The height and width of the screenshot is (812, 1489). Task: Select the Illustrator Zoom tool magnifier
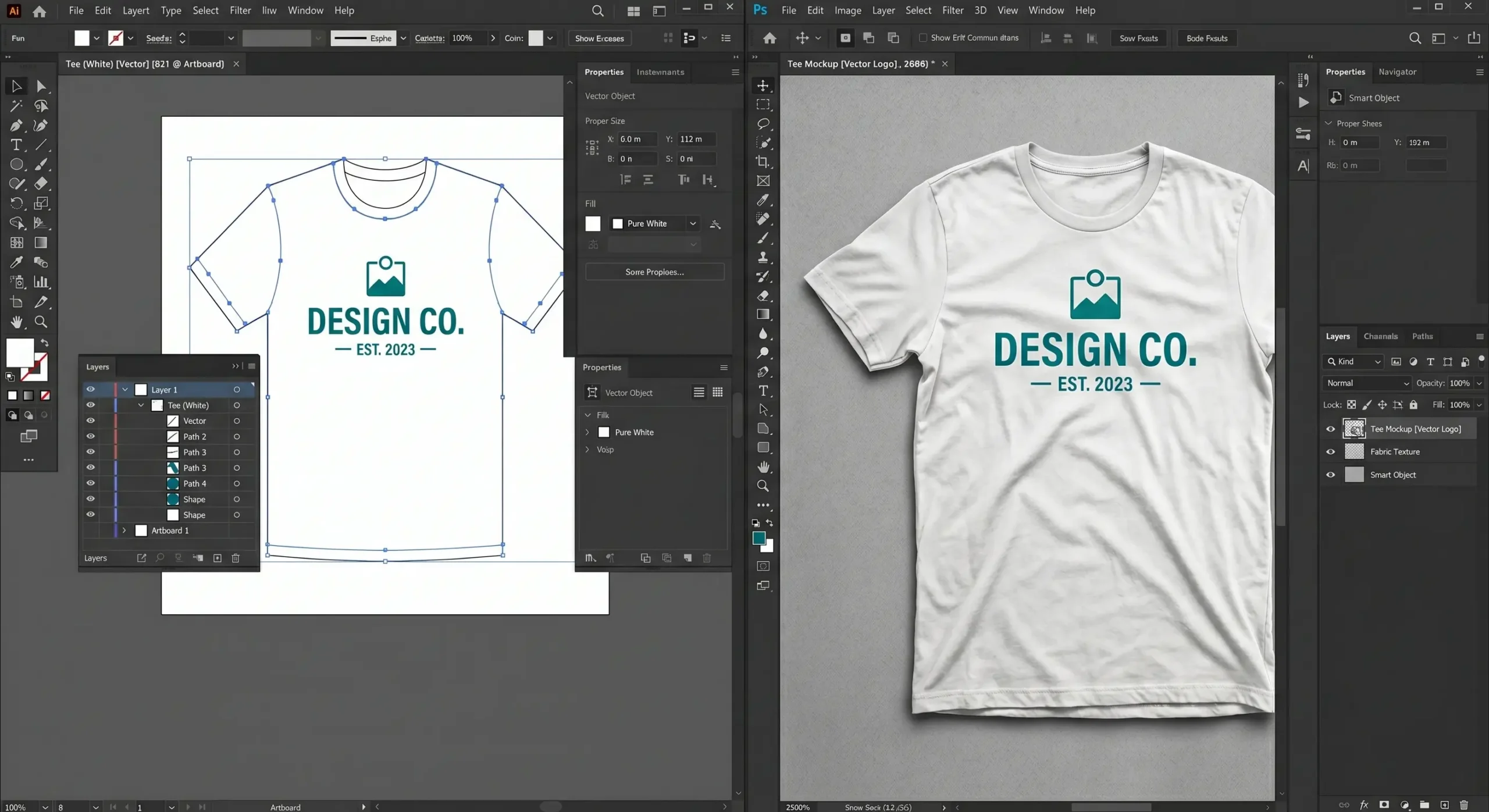(41, 322)
